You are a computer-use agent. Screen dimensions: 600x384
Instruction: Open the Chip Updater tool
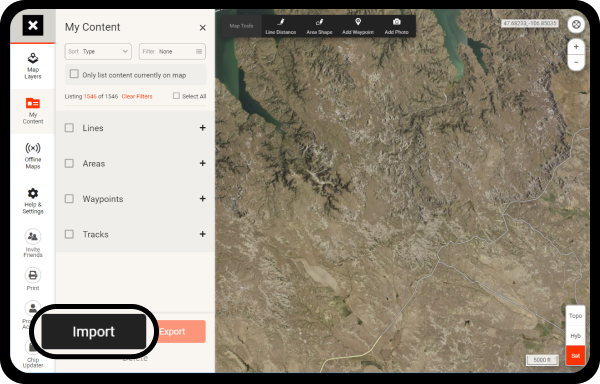(33, 355)
